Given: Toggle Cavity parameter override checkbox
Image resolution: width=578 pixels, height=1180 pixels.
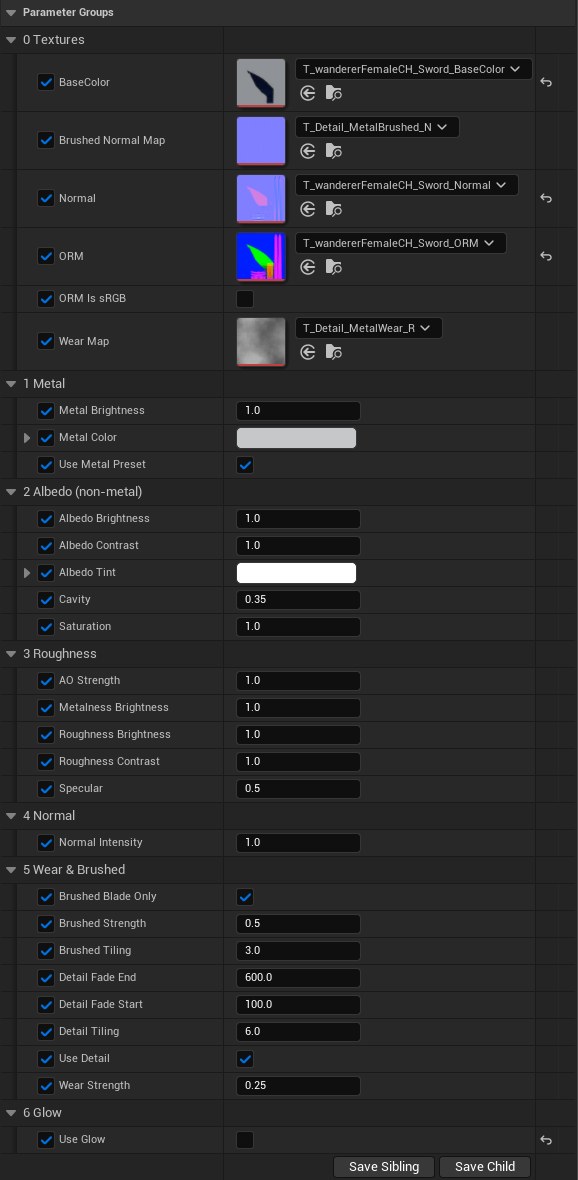Looking at the screenshot, I should (x=46, y=600).
